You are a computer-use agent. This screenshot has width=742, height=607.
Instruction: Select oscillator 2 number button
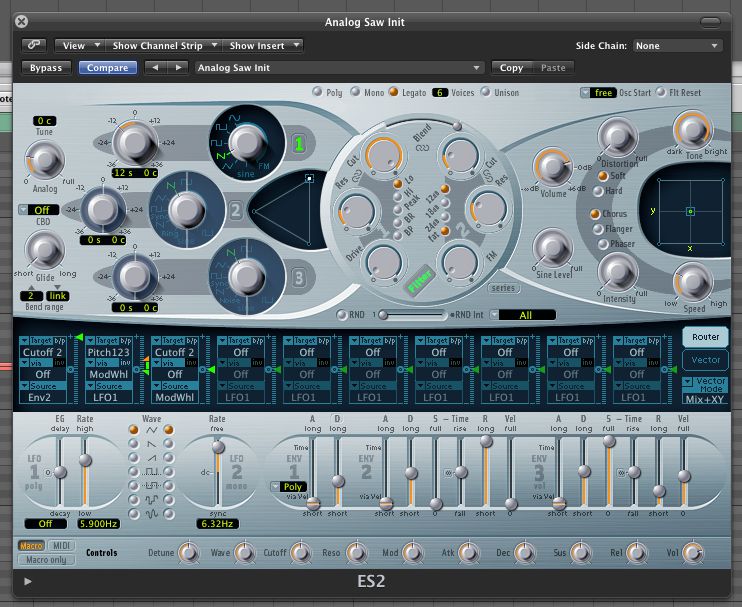click(235, 210)
